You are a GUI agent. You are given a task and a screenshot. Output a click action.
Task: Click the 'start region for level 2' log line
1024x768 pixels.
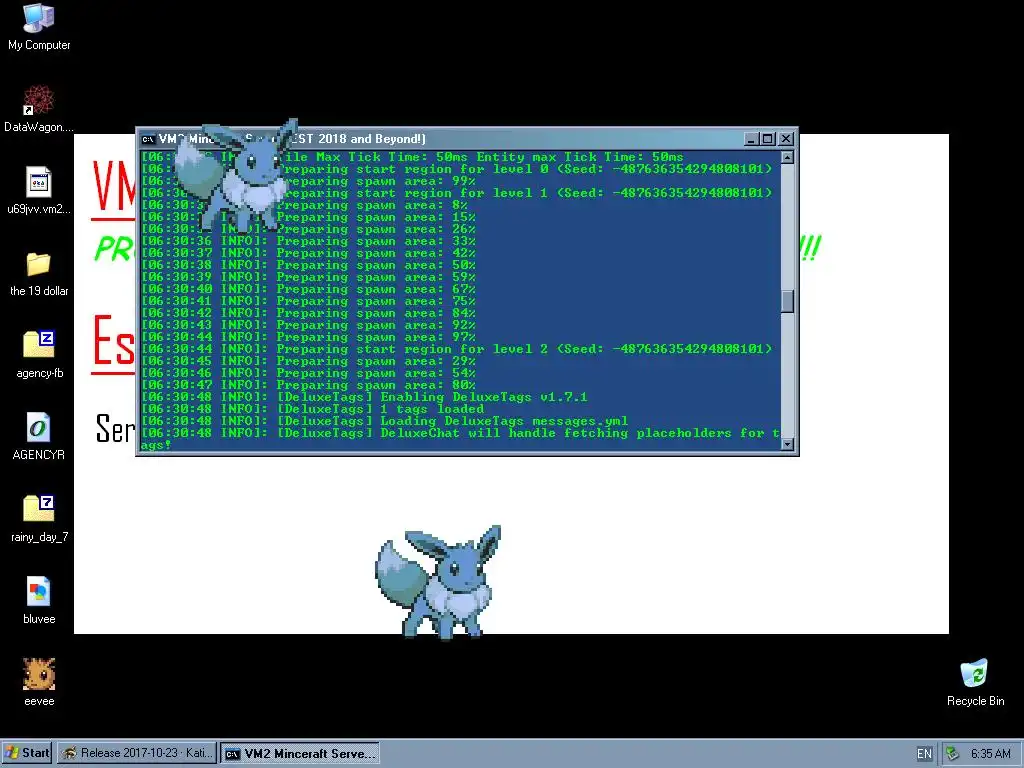click(456, 349)
